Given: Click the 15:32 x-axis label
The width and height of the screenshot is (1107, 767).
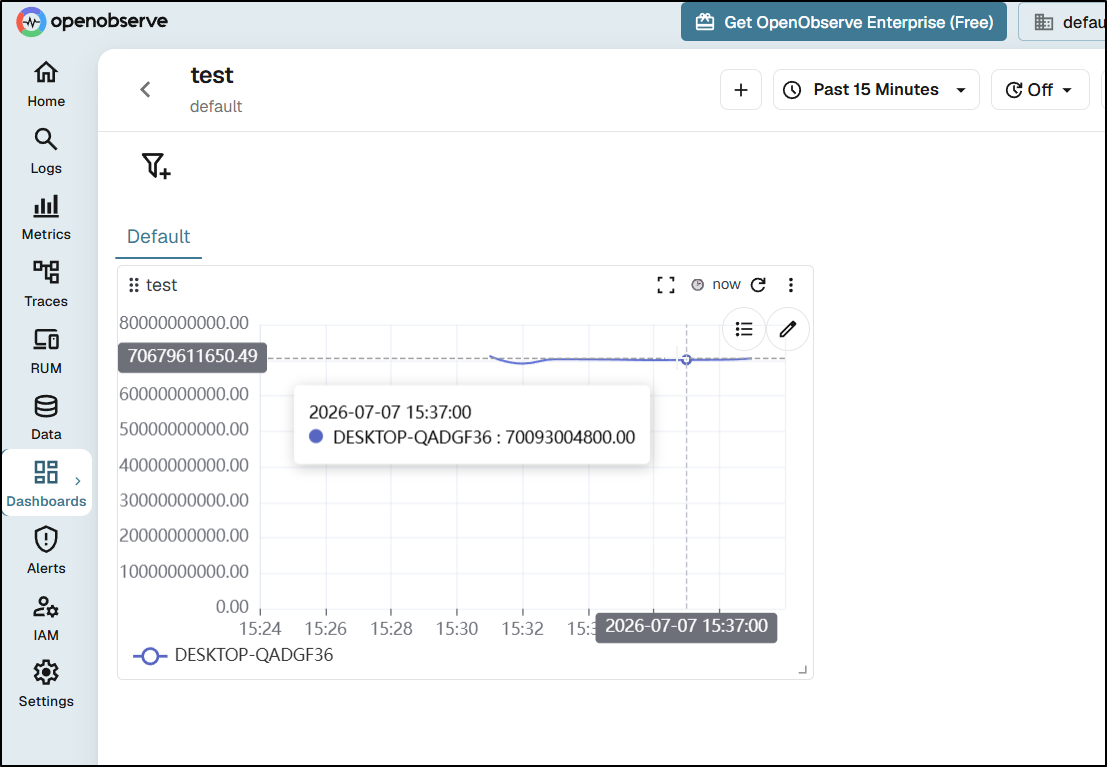Looking at the screenshot, I should click(x=522, y=629).
